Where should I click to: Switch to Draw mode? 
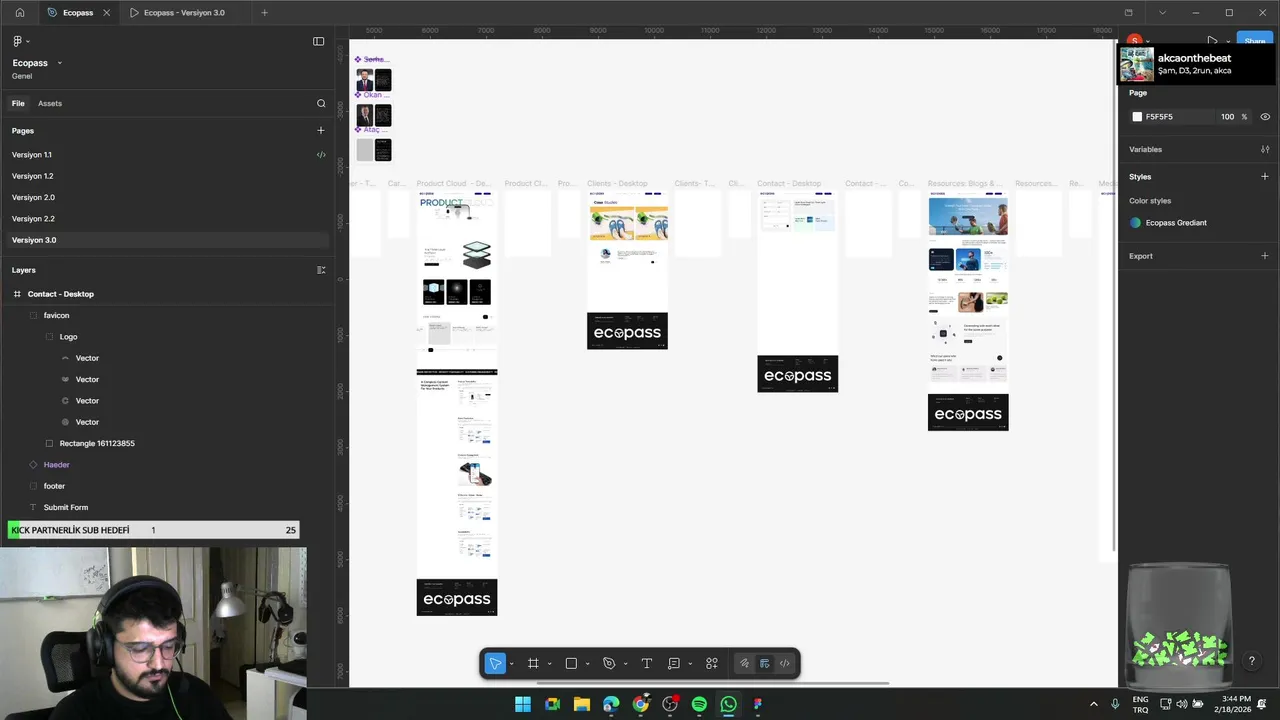coord(744,663)
